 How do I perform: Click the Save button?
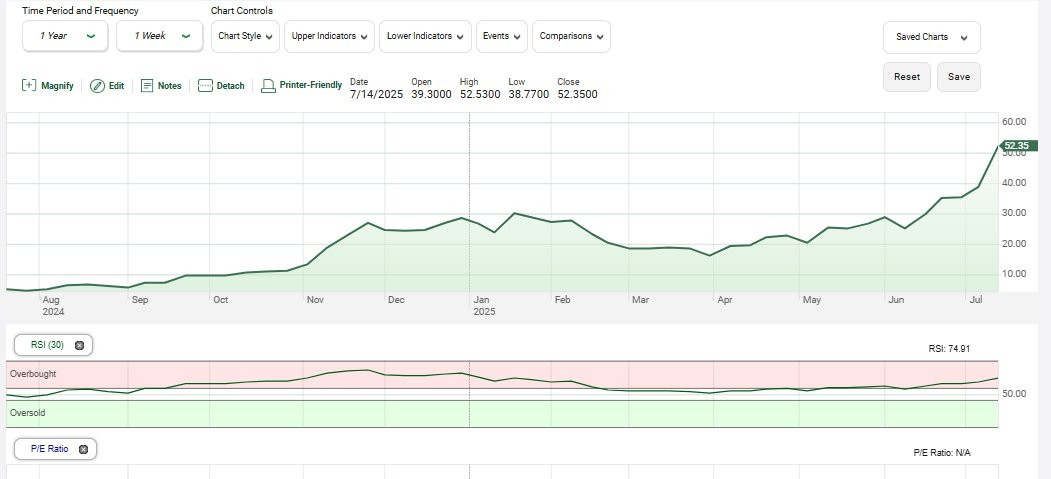(x=959, y=77)
